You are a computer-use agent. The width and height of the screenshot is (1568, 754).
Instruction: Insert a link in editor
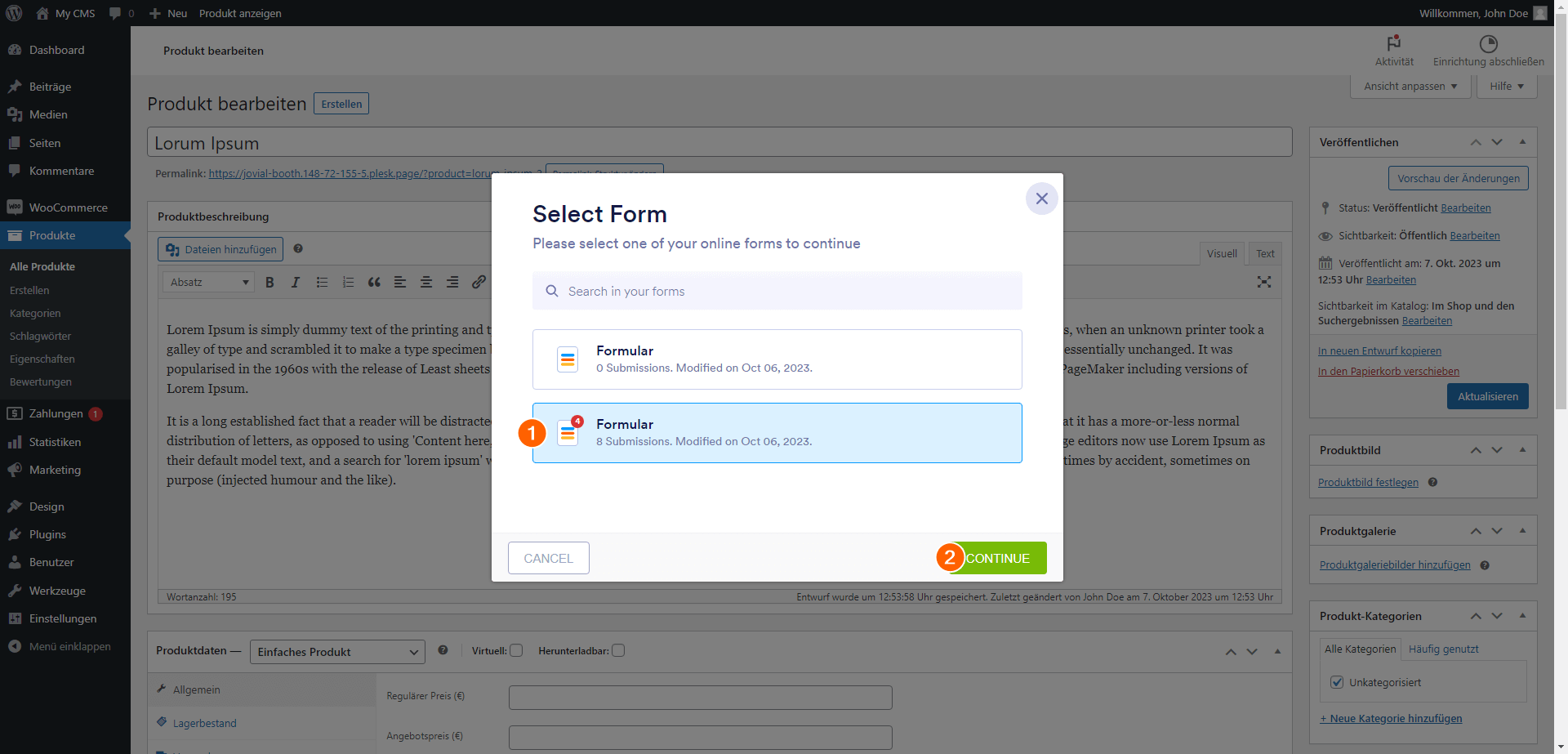(x=479, y=282)
